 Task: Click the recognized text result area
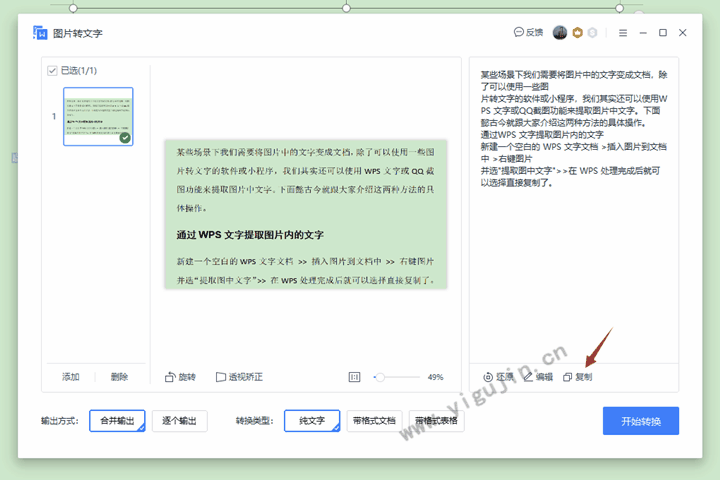coord(574,210)
